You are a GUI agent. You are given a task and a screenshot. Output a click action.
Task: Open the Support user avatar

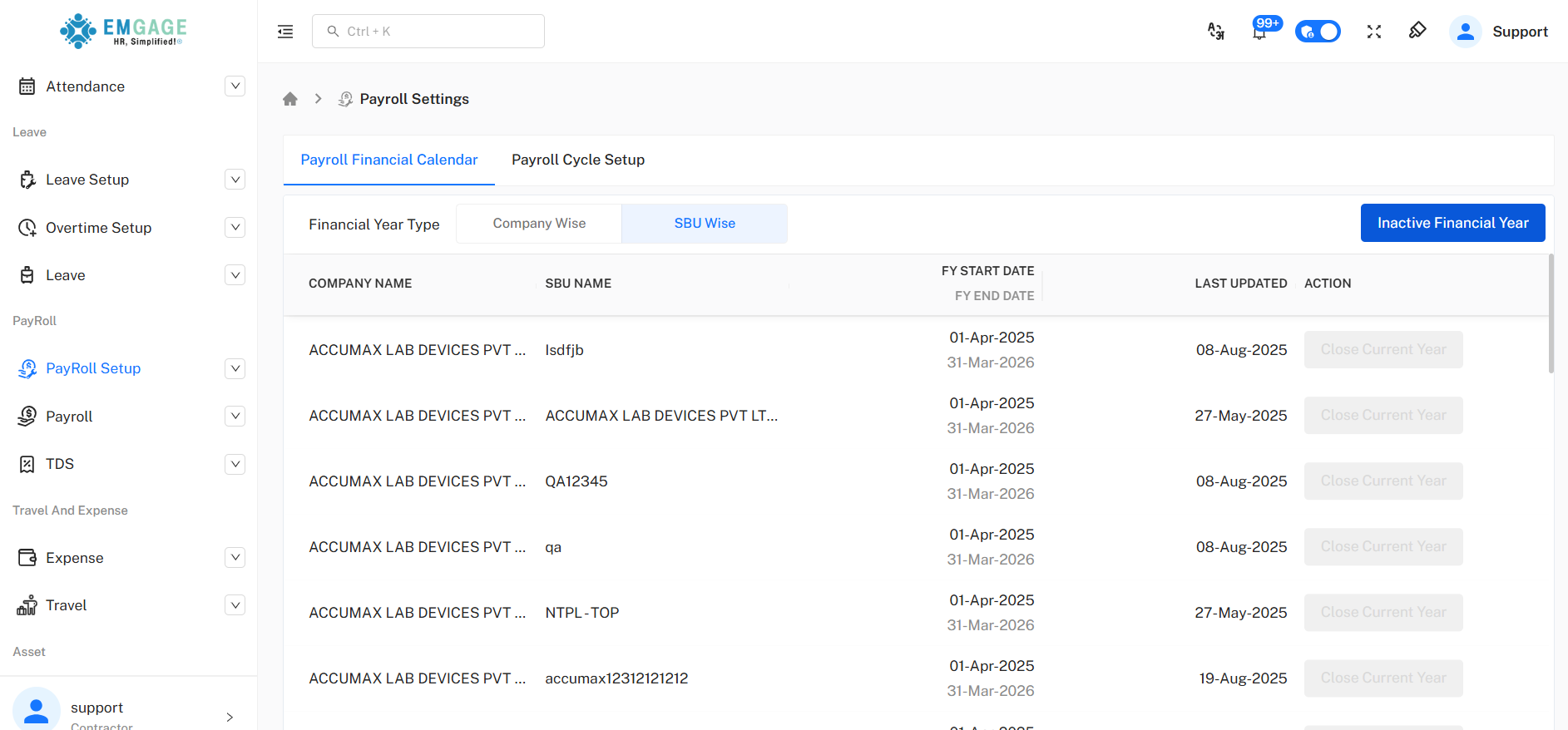tap(1465, 32)
